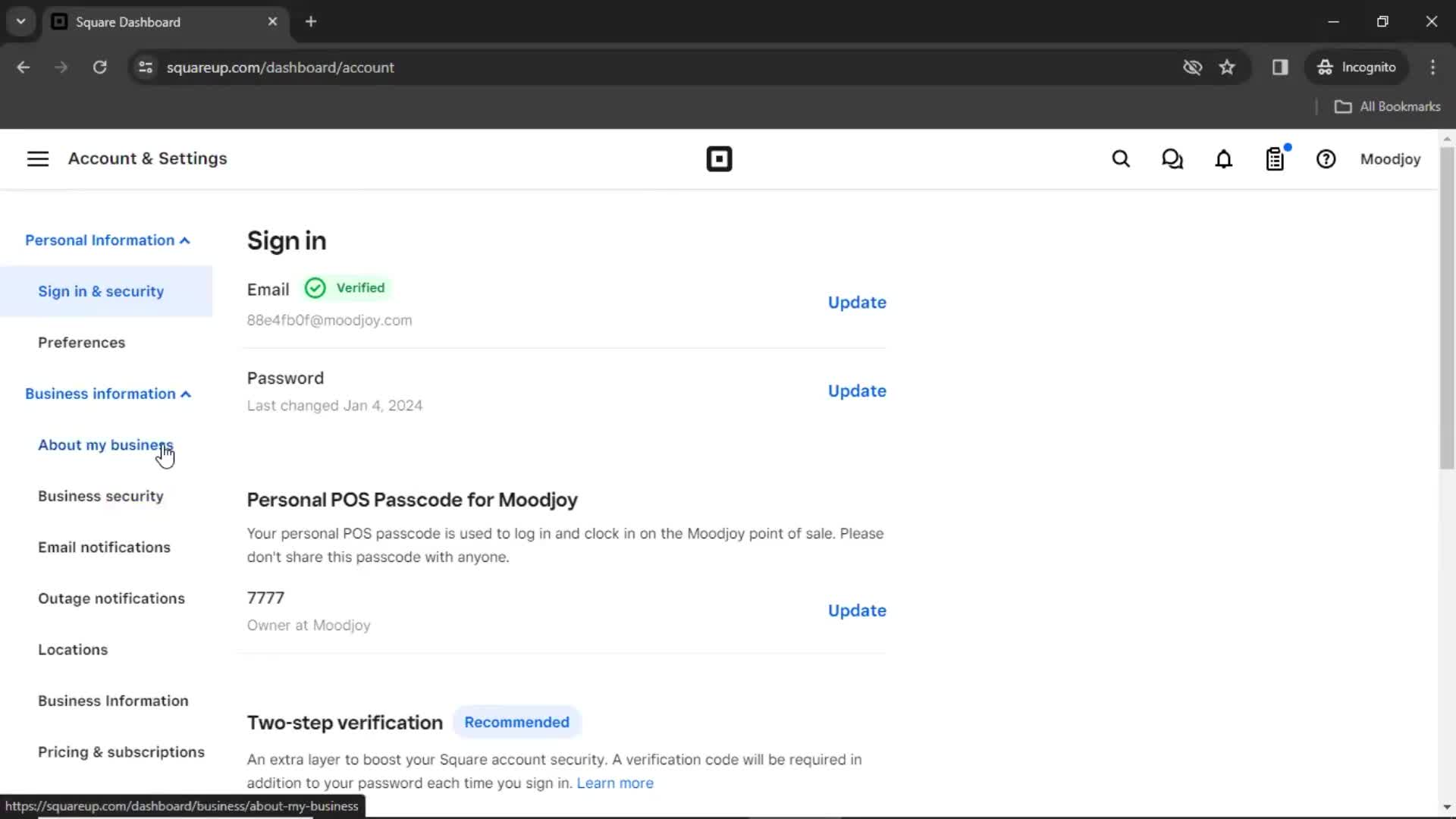Image resolution: width=1456 pixels, height=819 pixels.
Task: Click Learn more link for two-step verification
Action: 615,783
